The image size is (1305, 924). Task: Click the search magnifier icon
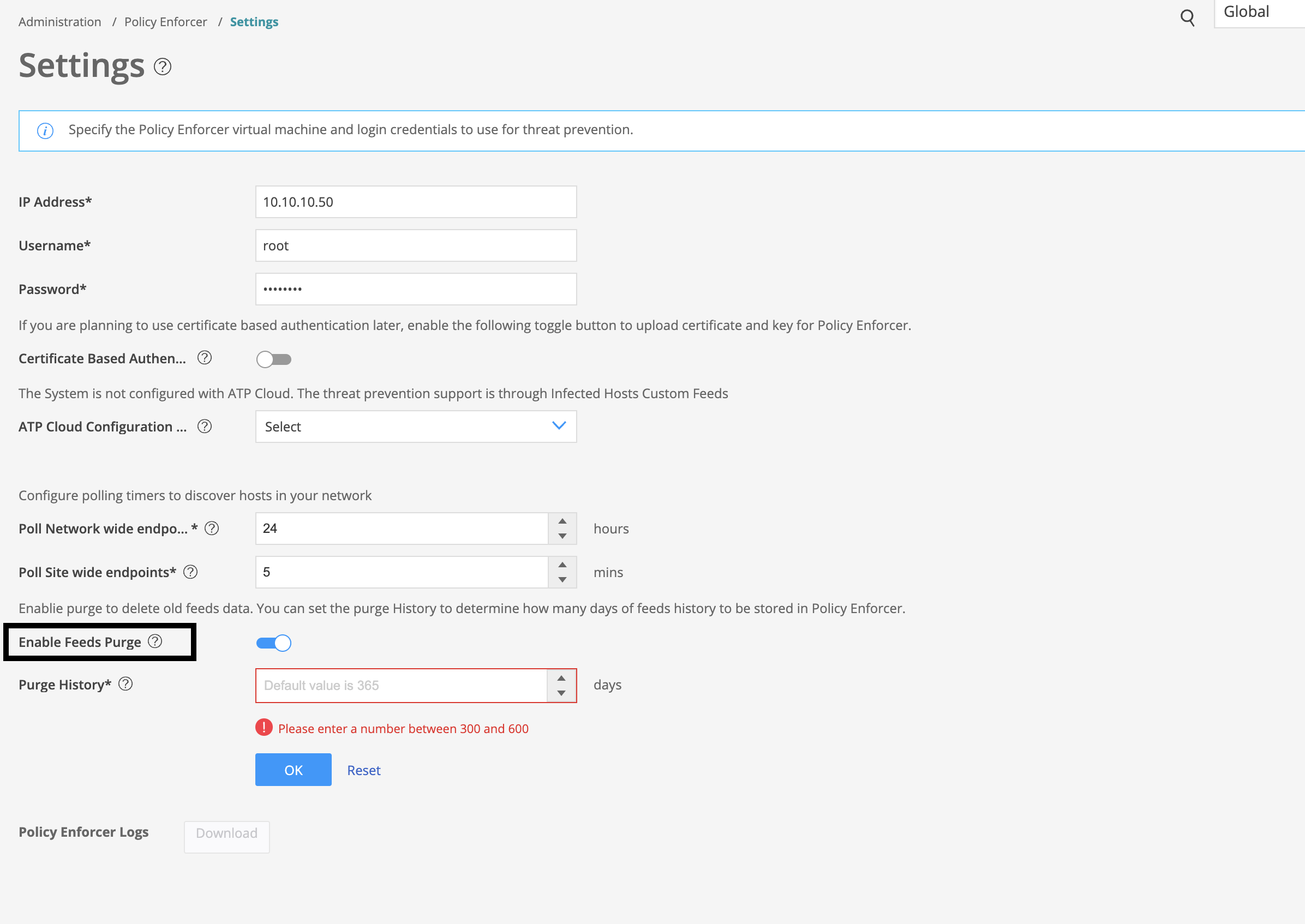click(x=1187, y=18)
